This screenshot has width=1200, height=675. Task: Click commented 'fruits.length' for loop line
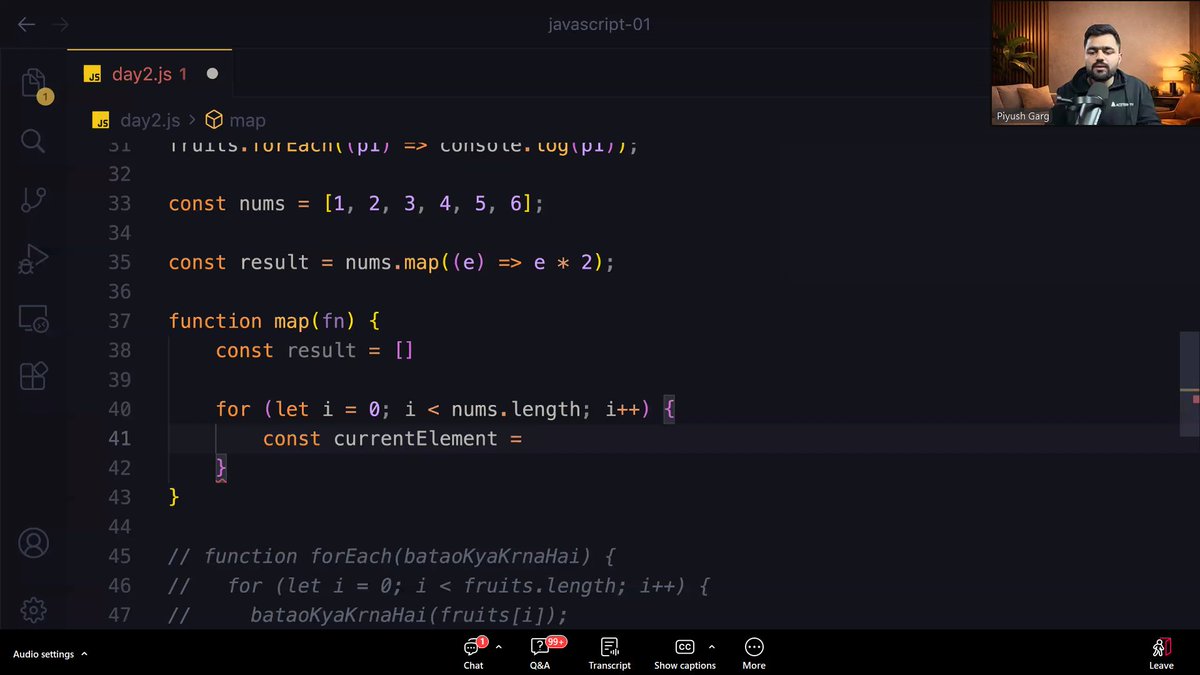pyautogui.click(x=439, y=585)
